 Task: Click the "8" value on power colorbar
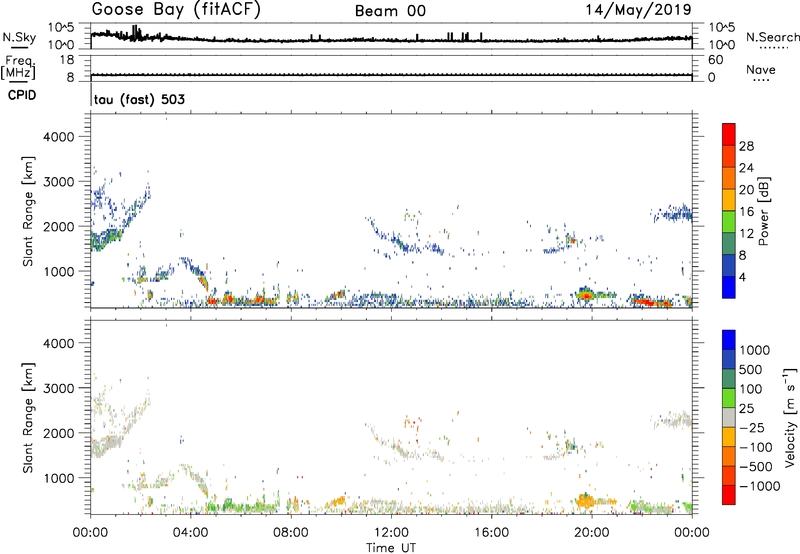[x=742, y=255]
